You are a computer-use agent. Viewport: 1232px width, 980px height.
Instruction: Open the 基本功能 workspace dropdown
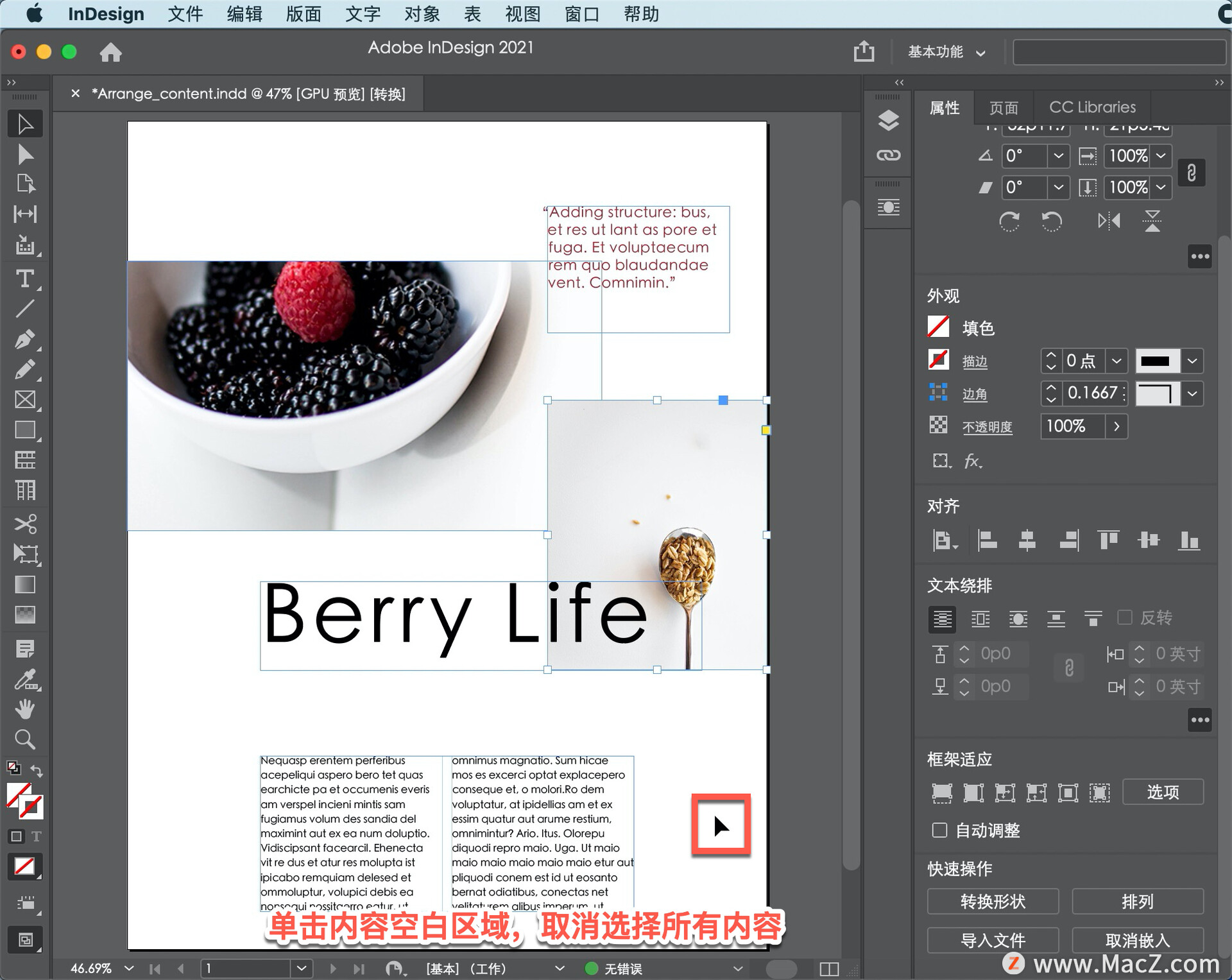click(x=946, y=52)
